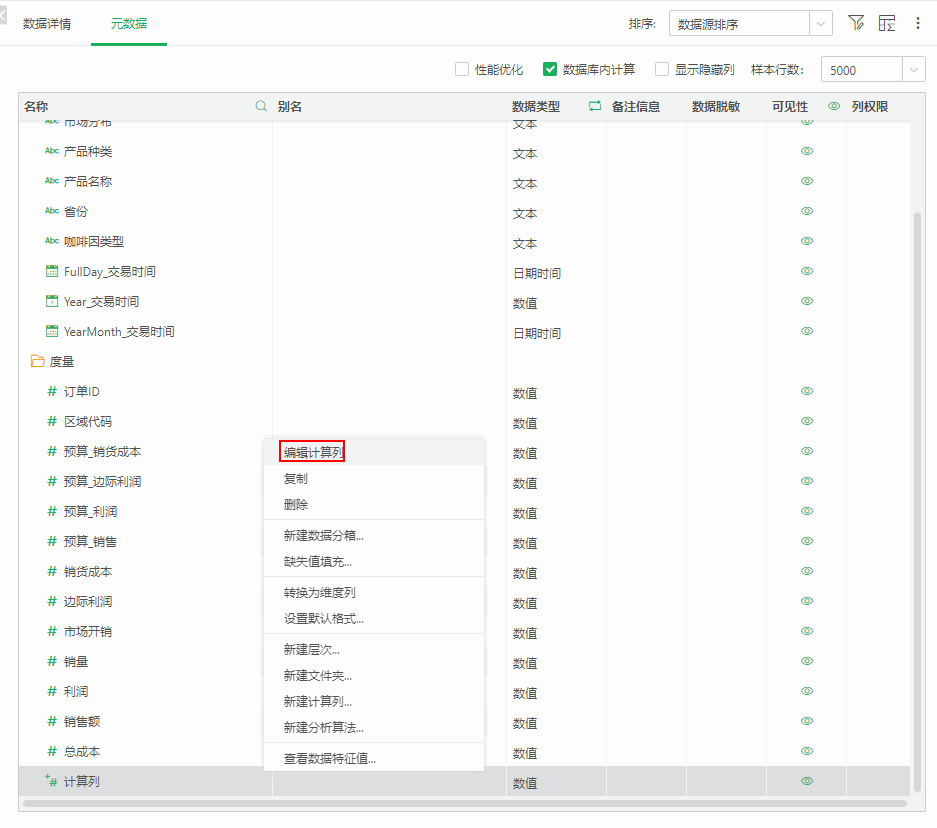The height and width of the screenshot is (828, 937).
Task: Switch to the 数据详情 tab
Action: click(47, 23)
